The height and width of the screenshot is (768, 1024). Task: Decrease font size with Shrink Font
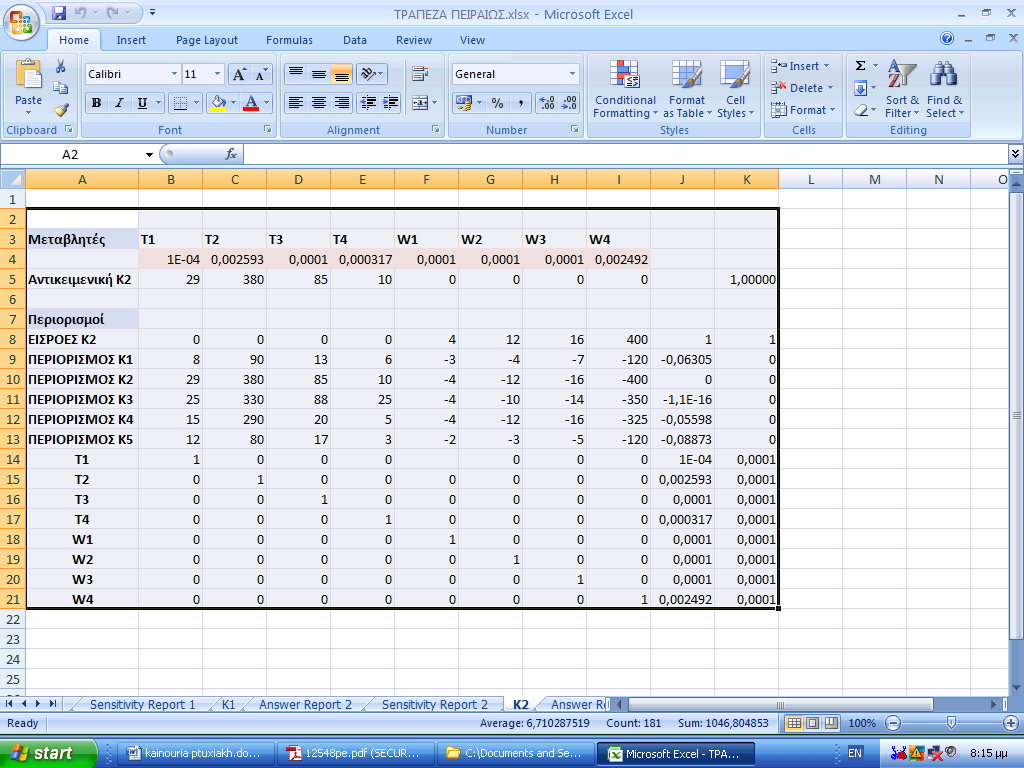(261, 74)
